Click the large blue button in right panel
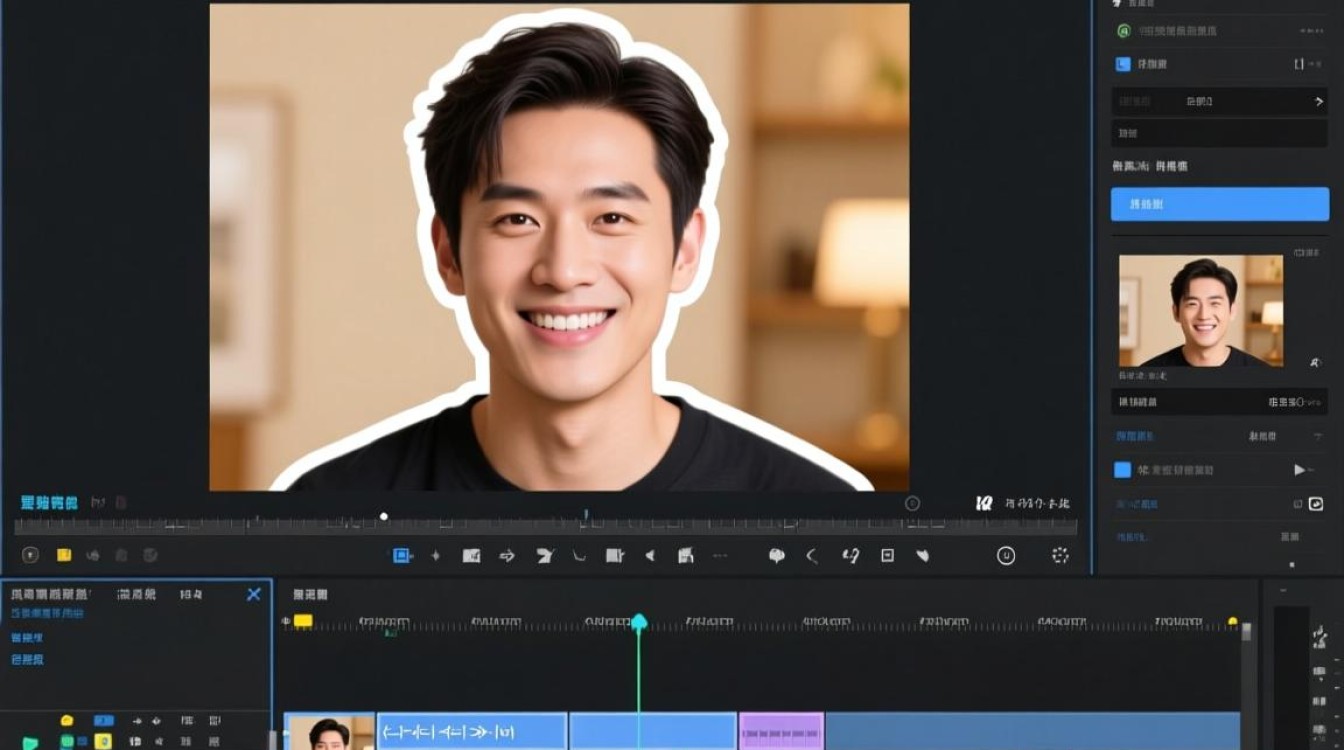 point(1220,204)
